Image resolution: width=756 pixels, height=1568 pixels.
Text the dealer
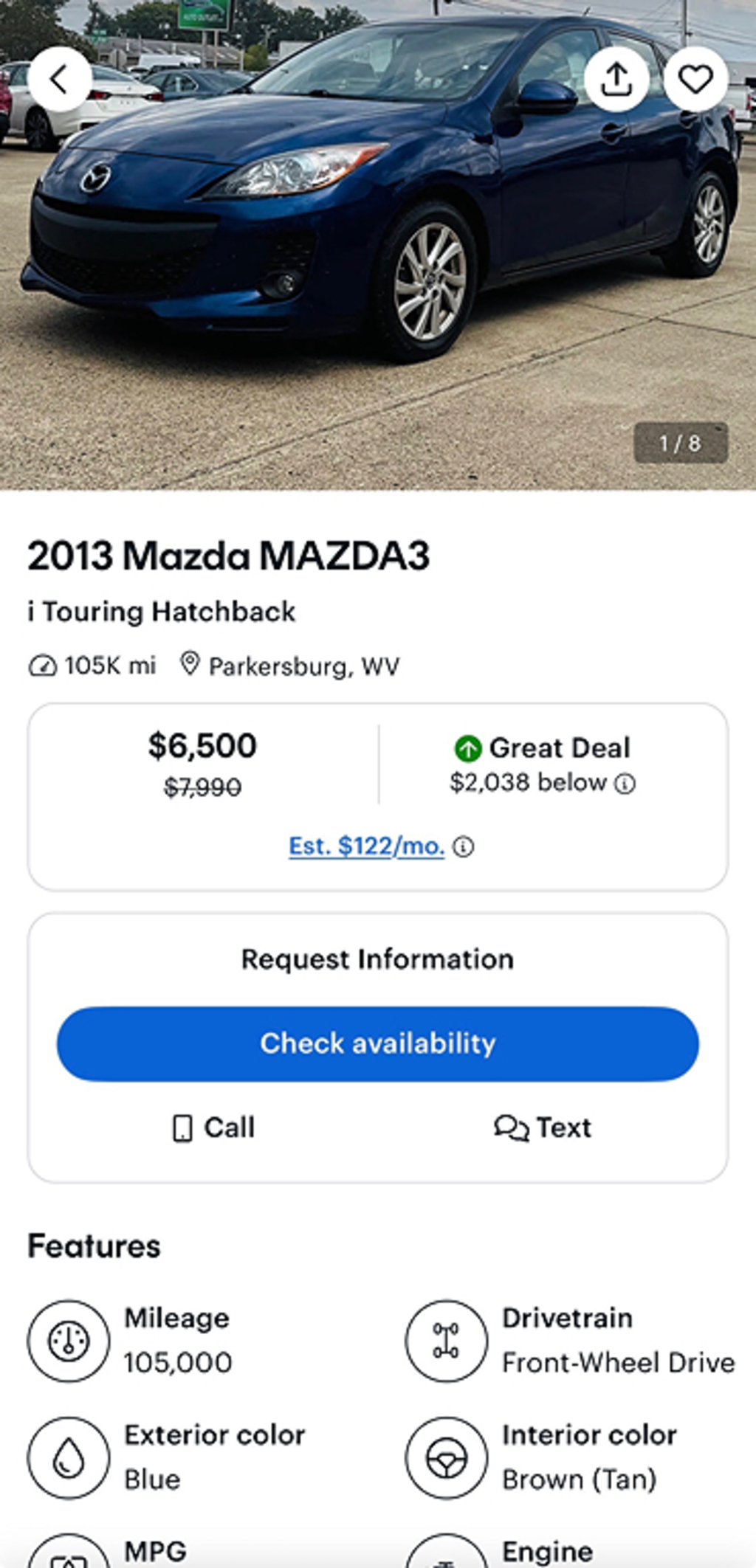(543, 1127)
